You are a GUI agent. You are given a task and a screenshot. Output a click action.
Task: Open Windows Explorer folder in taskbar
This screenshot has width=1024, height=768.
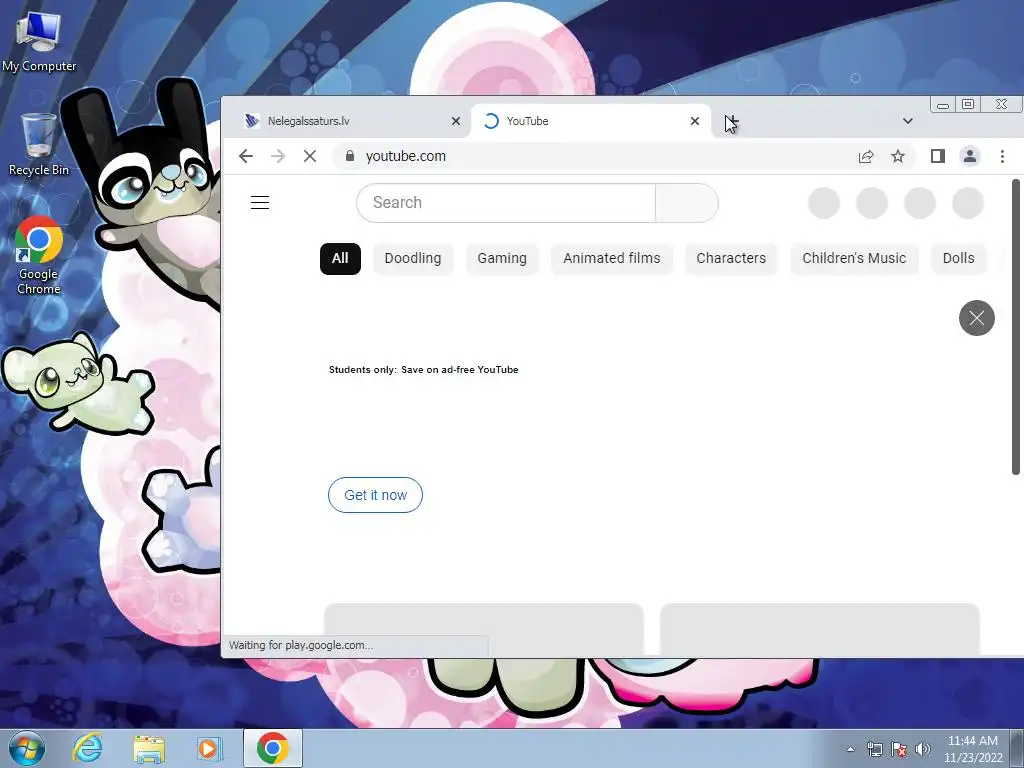tap(149, 748)
